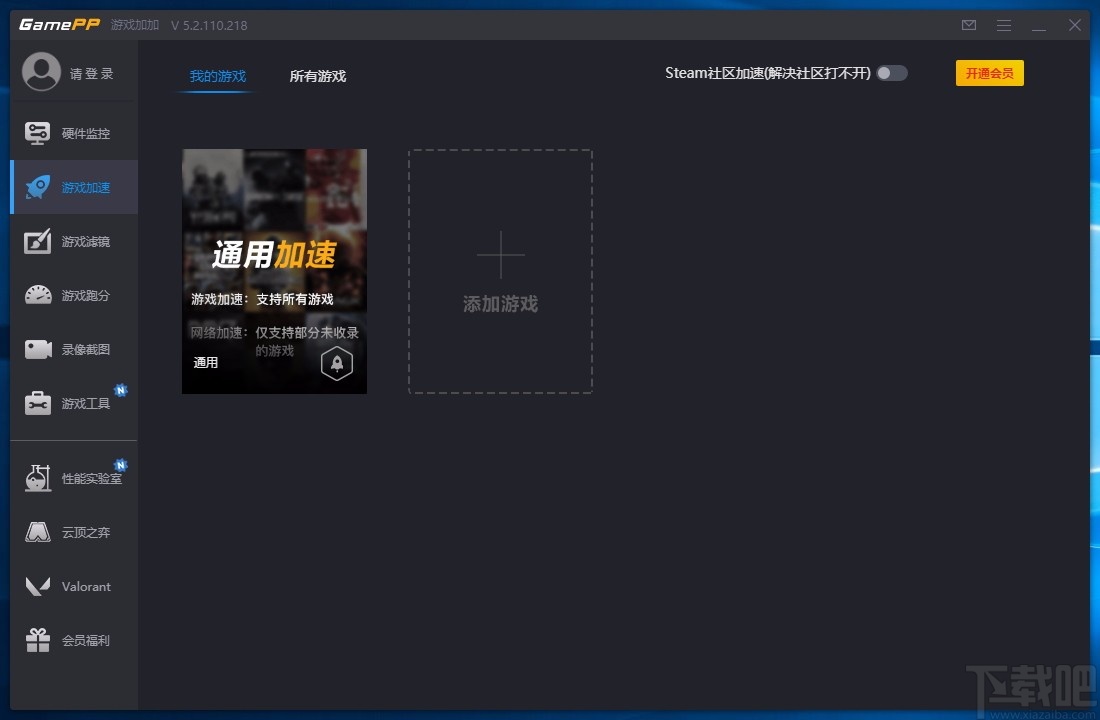Toggle the boost notification bell on 通用加速 card
Screen dimensions: 1100x720
click(336, 363)
